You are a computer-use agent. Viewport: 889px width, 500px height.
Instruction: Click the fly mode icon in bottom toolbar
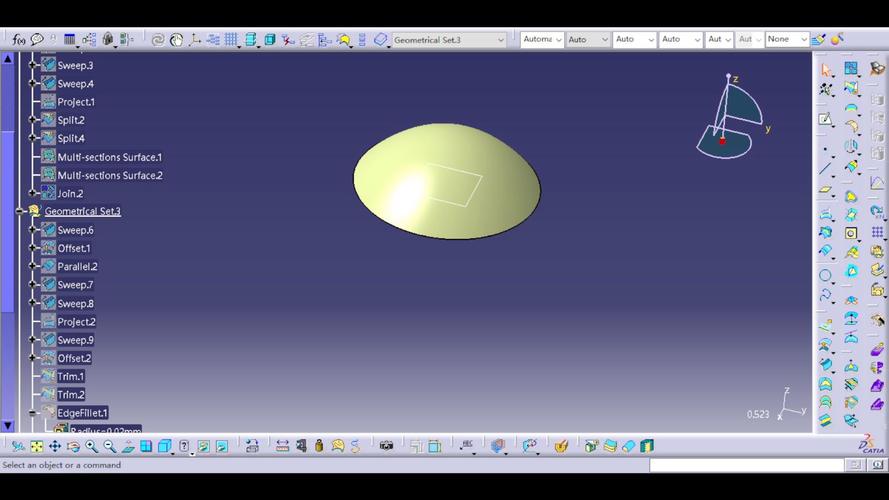click(x=18, y=446)
